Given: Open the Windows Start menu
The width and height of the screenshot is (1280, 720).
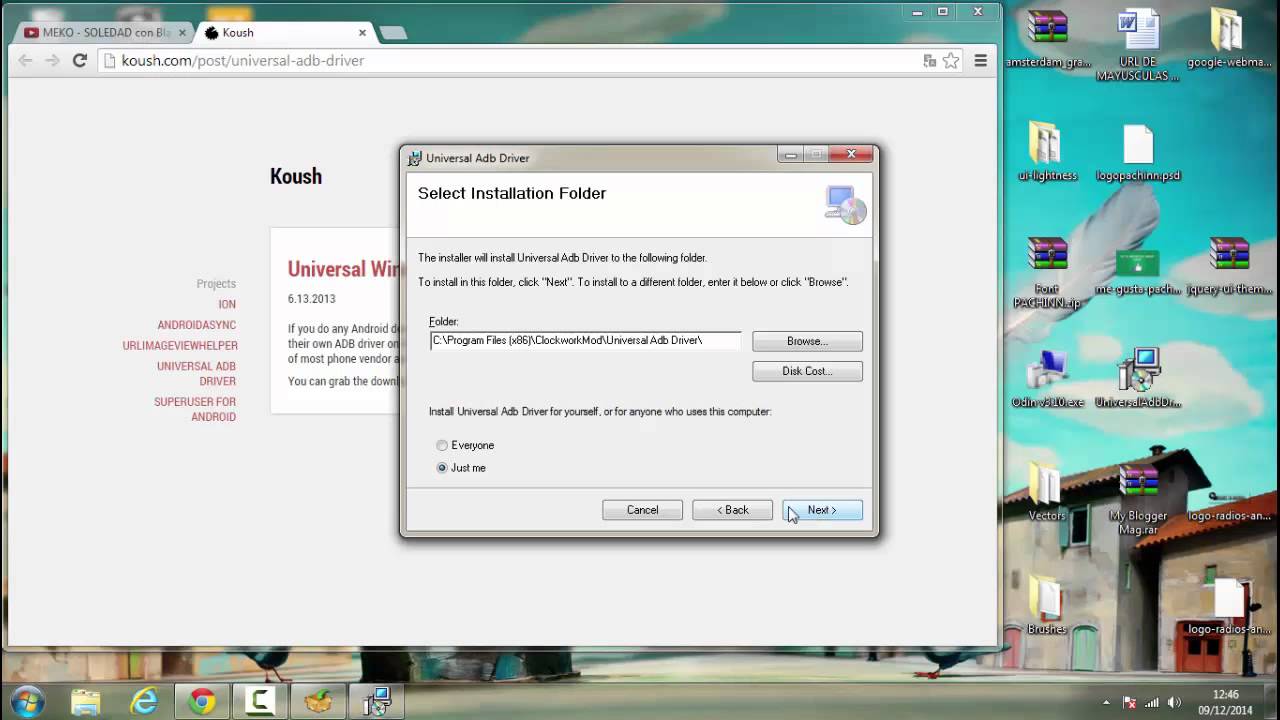Looking at the screenshot, I should click(27, 701).
